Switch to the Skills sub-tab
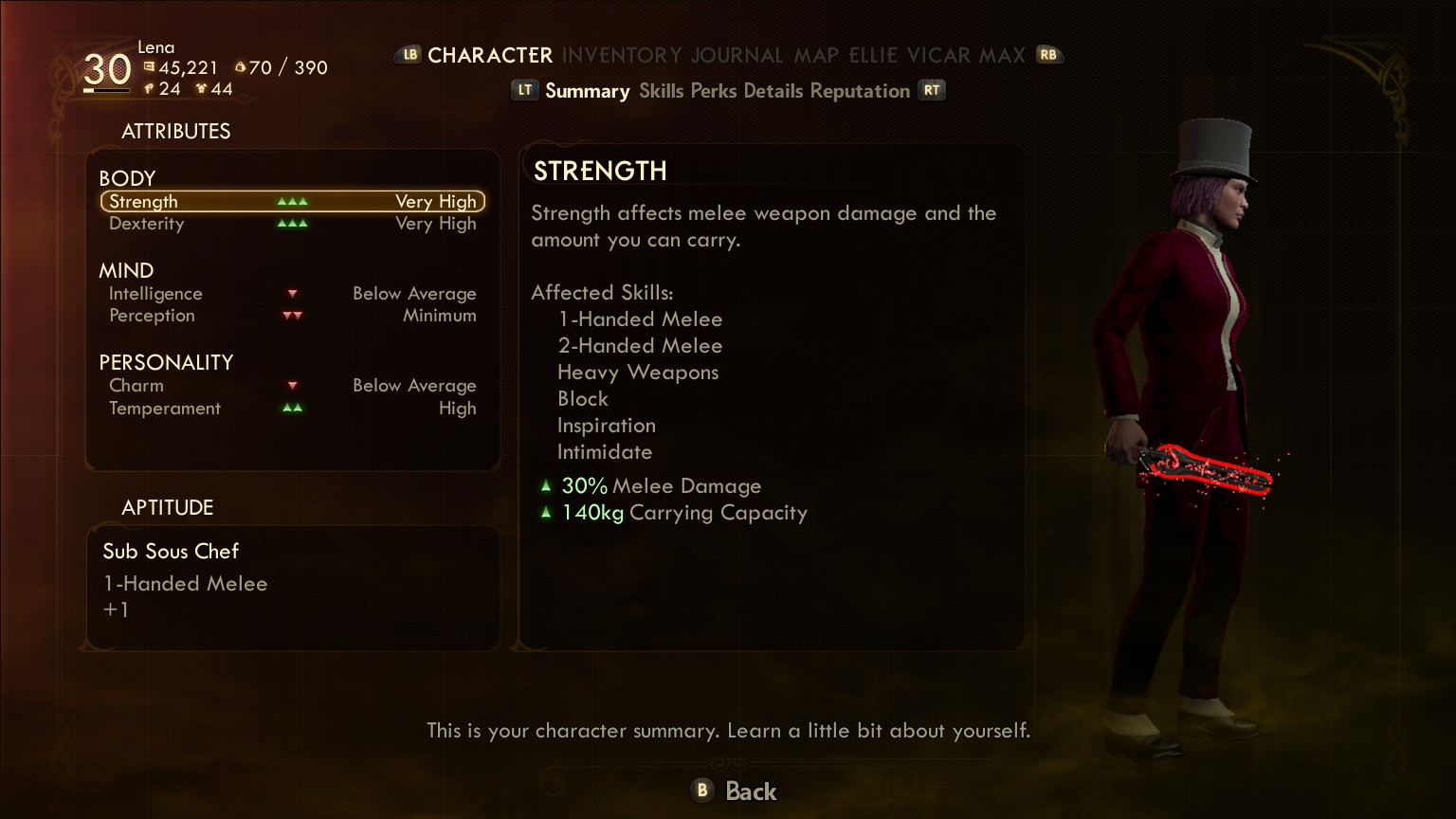Viewport: 1456px width, 819px height. click(661, 91)
